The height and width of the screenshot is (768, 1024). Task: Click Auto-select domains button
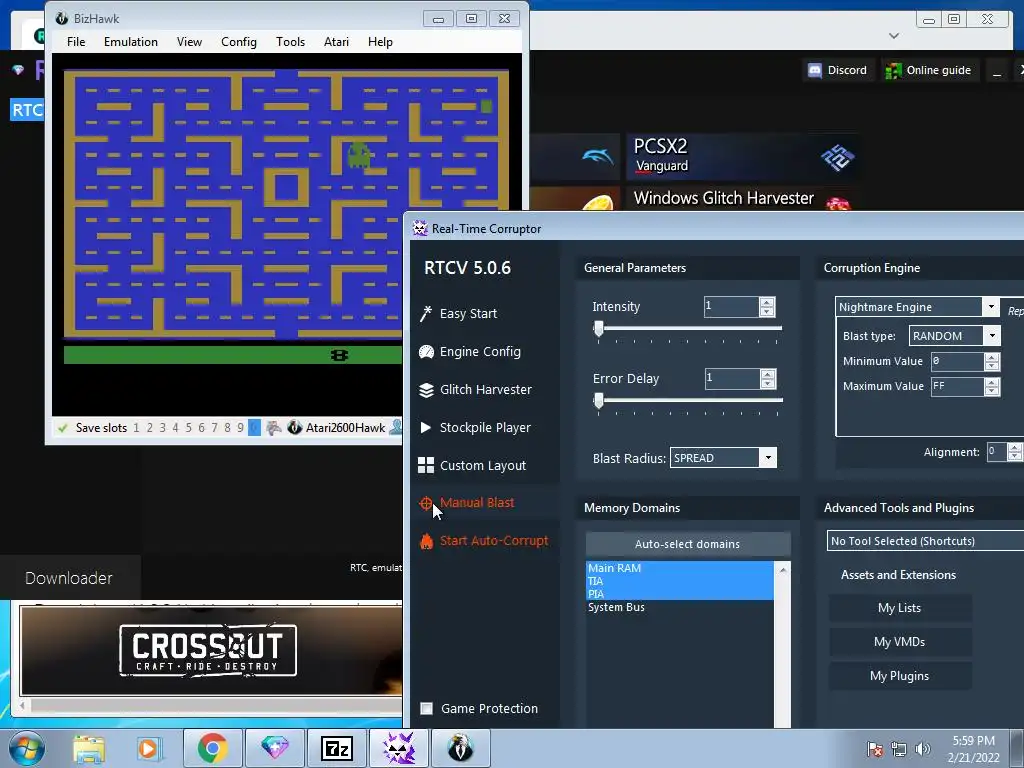[688, 544]
